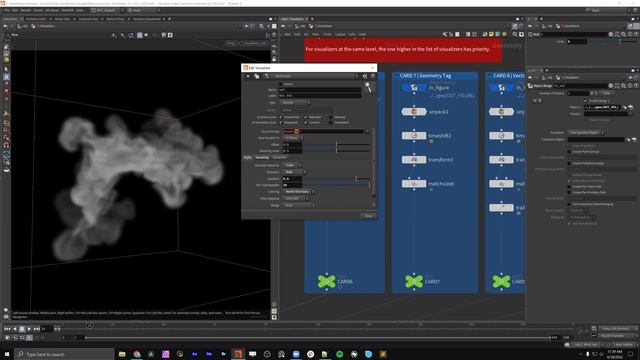The image size is (640, 360).
Task: Open After Effects from the taskbar
Action: pos(195,354)
